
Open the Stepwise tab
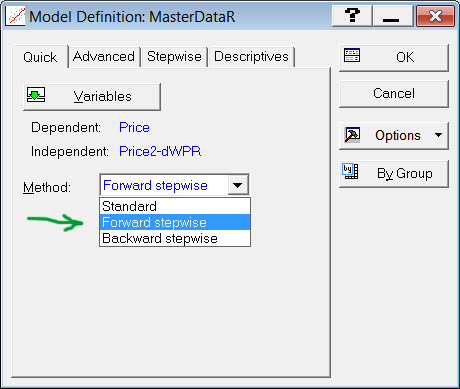click(x=174, y=57)
